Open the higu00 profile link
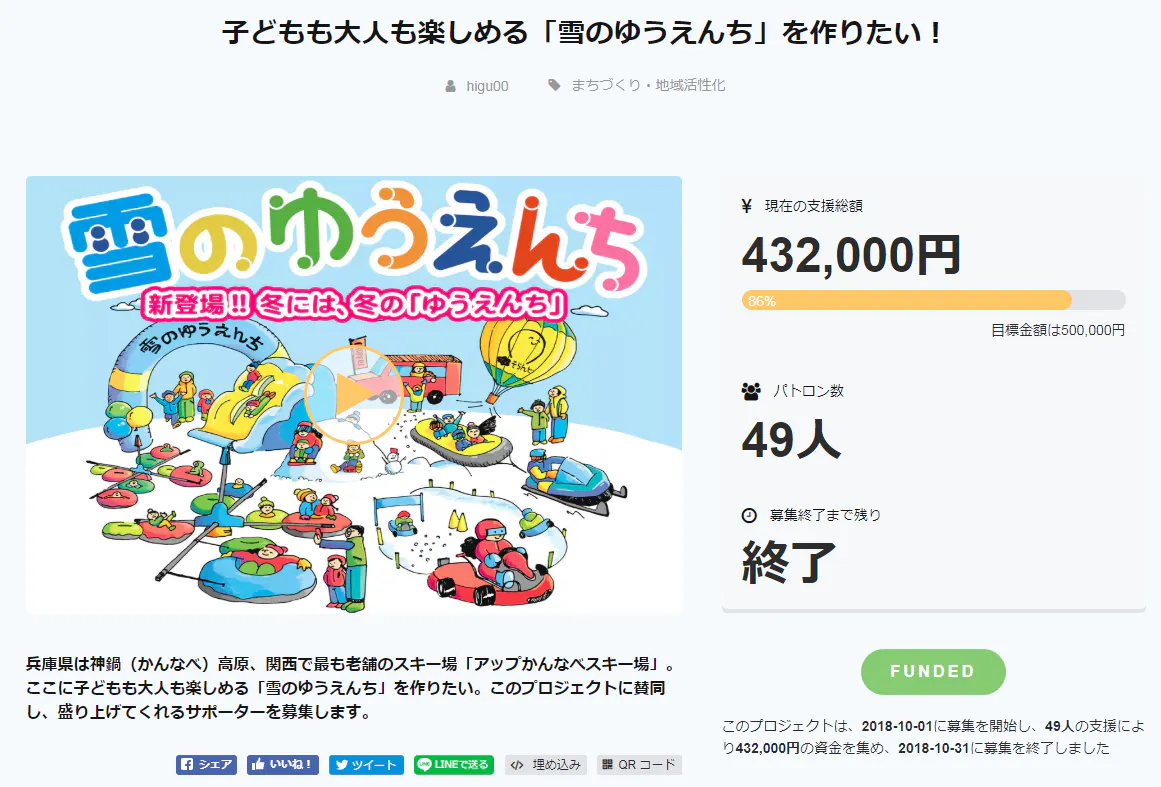The width and height of the screenshot is (1161, 787). click(x=487, y=86)
